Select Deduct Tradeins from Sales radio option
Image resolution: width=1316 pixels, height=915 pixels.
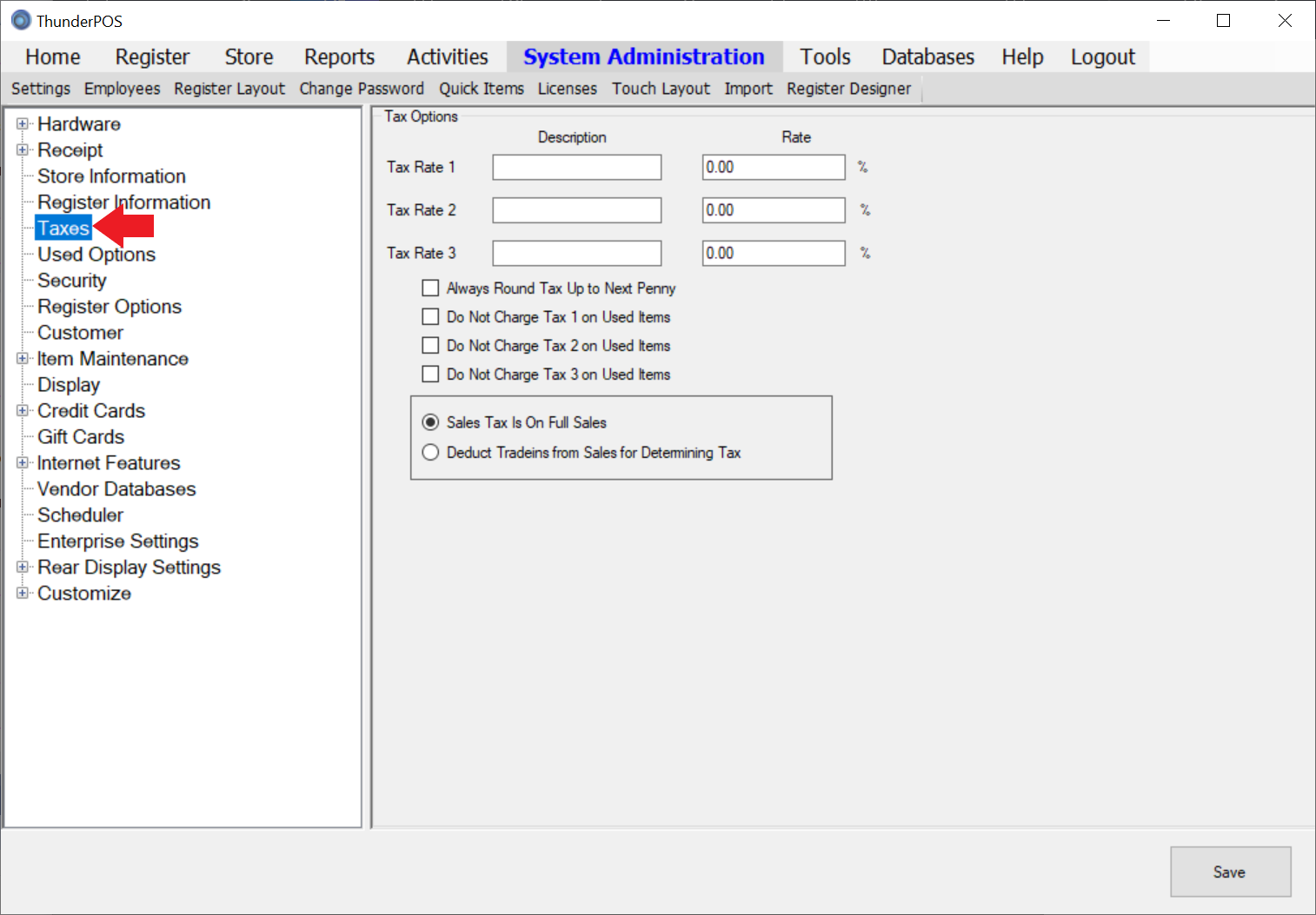click(430, 453)
